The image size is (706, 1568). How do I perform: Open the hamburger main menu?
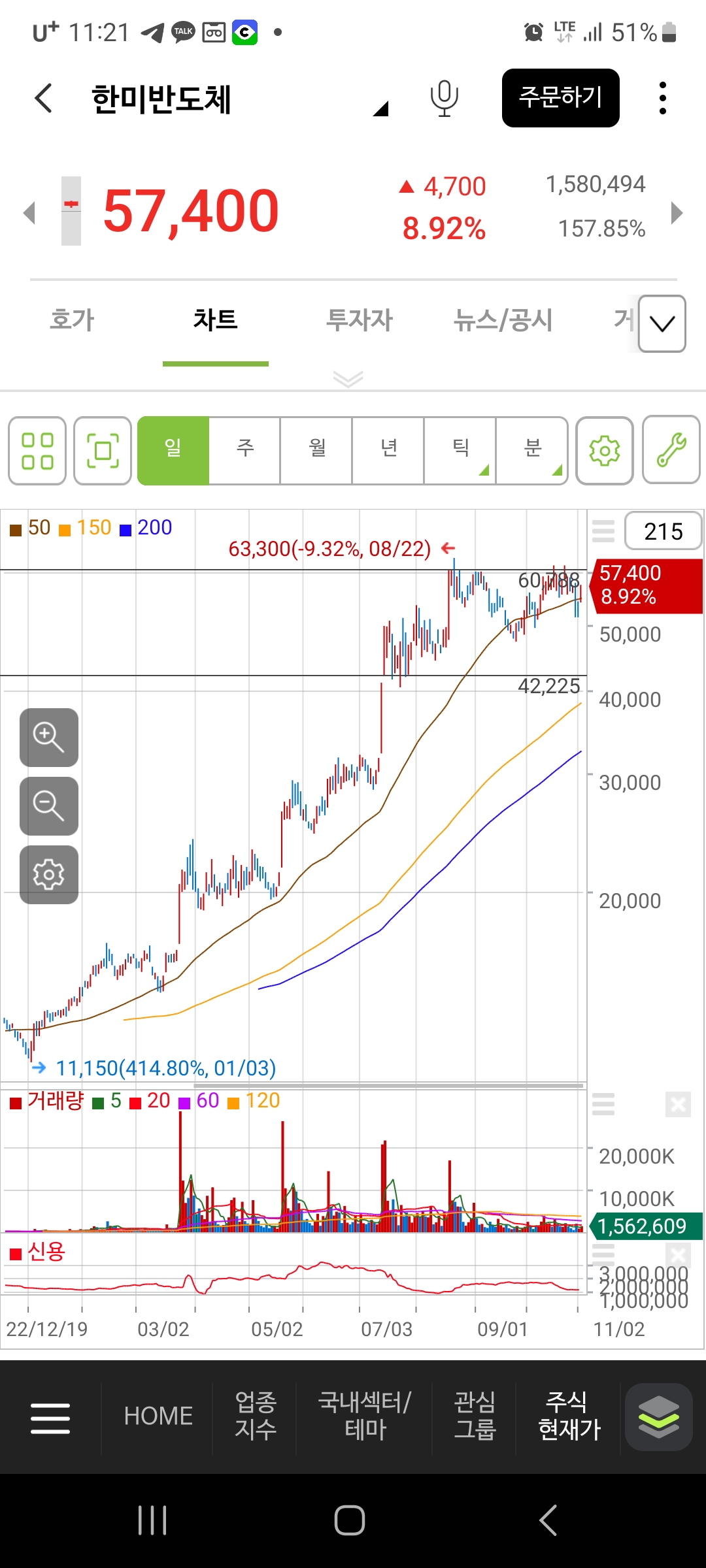[x=50, y=1418]
